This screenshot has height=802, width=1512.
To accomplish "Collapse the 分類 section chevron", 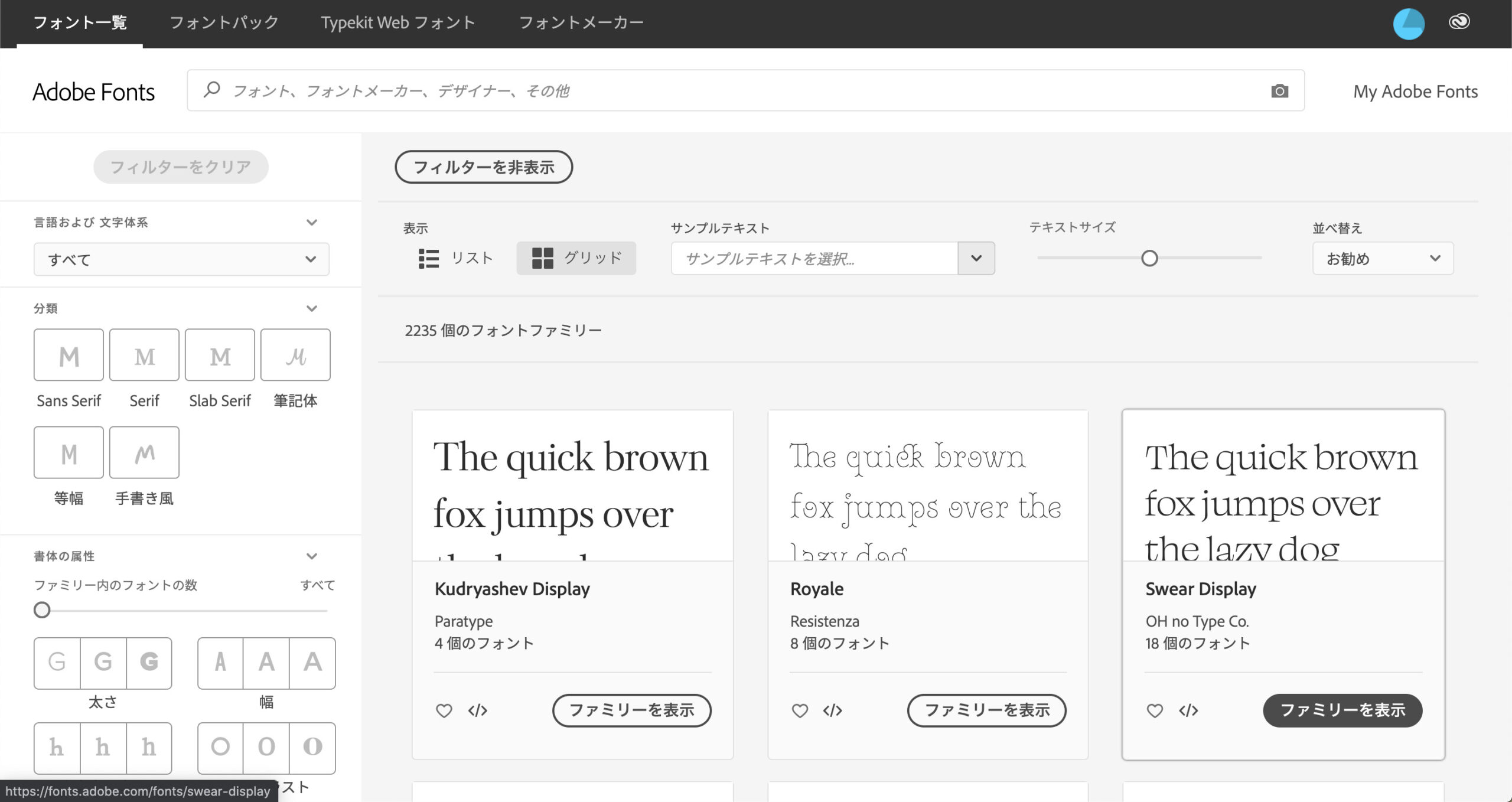I will [312, 309].
